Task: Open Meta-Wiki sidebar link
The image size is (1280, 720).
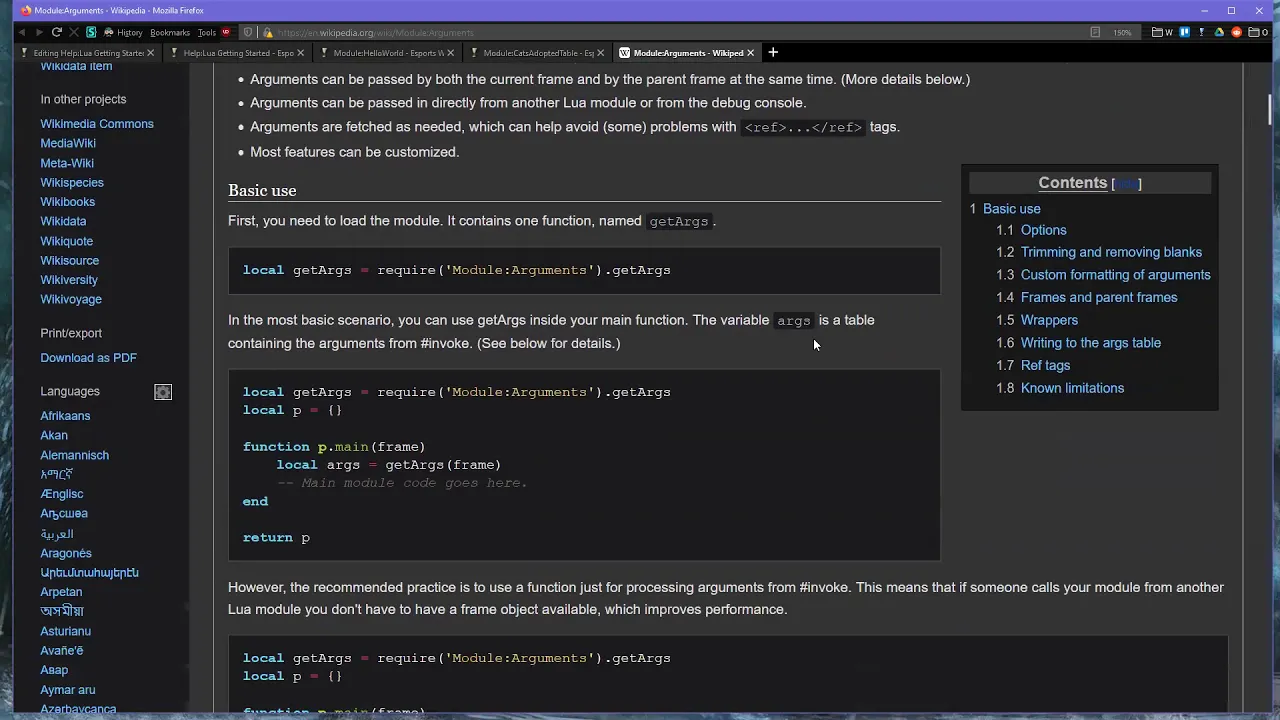Action: (x=67, y=163)
